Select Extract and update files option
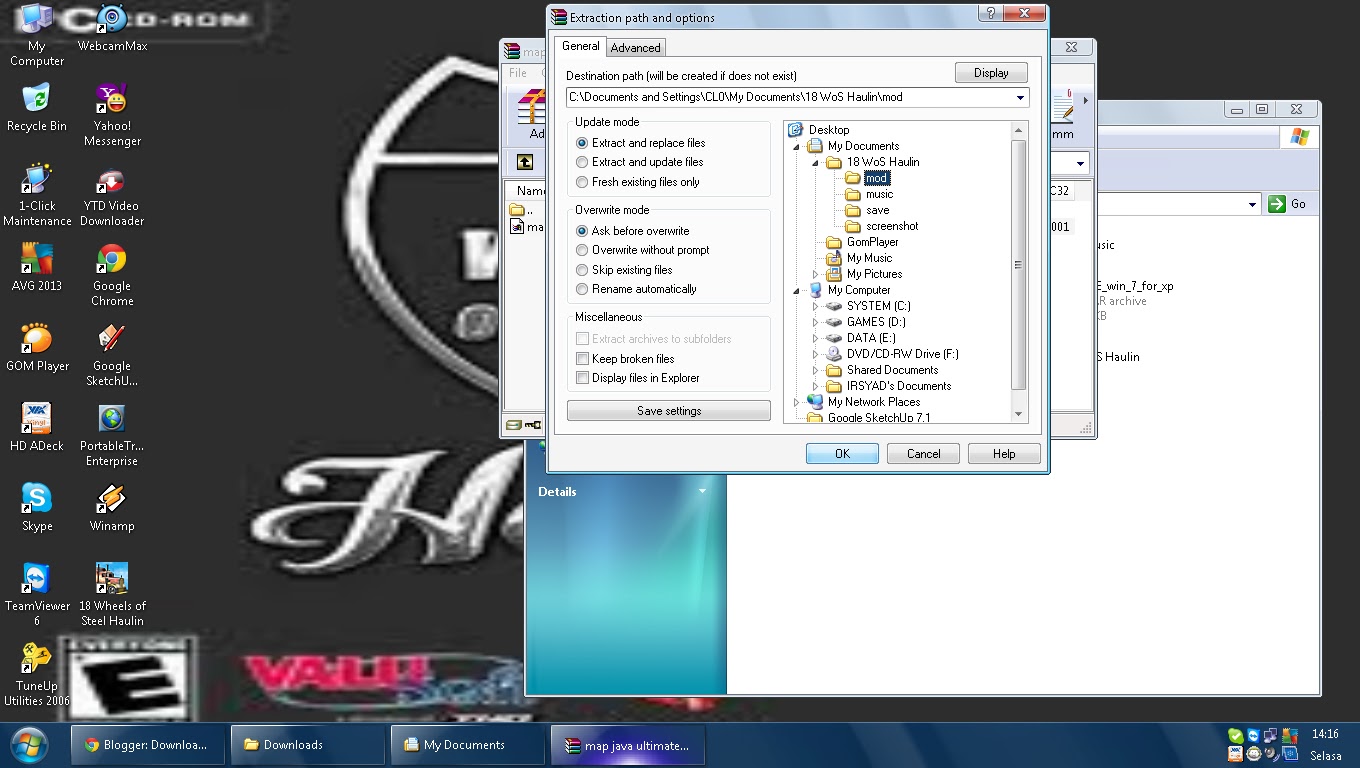The width and height of the screenshot is (1360, 768). (x=582, y=162)
